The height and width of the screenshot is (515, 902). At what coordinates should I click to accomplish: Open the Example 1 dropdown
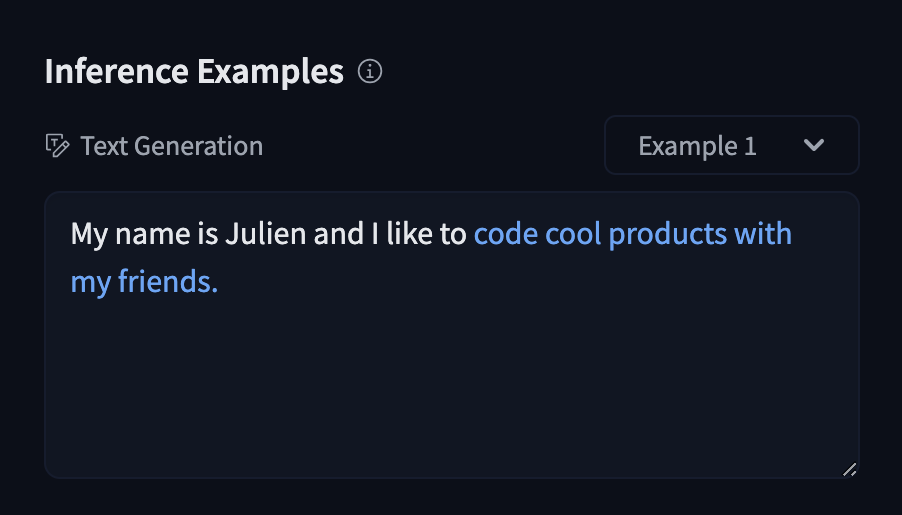731,146
